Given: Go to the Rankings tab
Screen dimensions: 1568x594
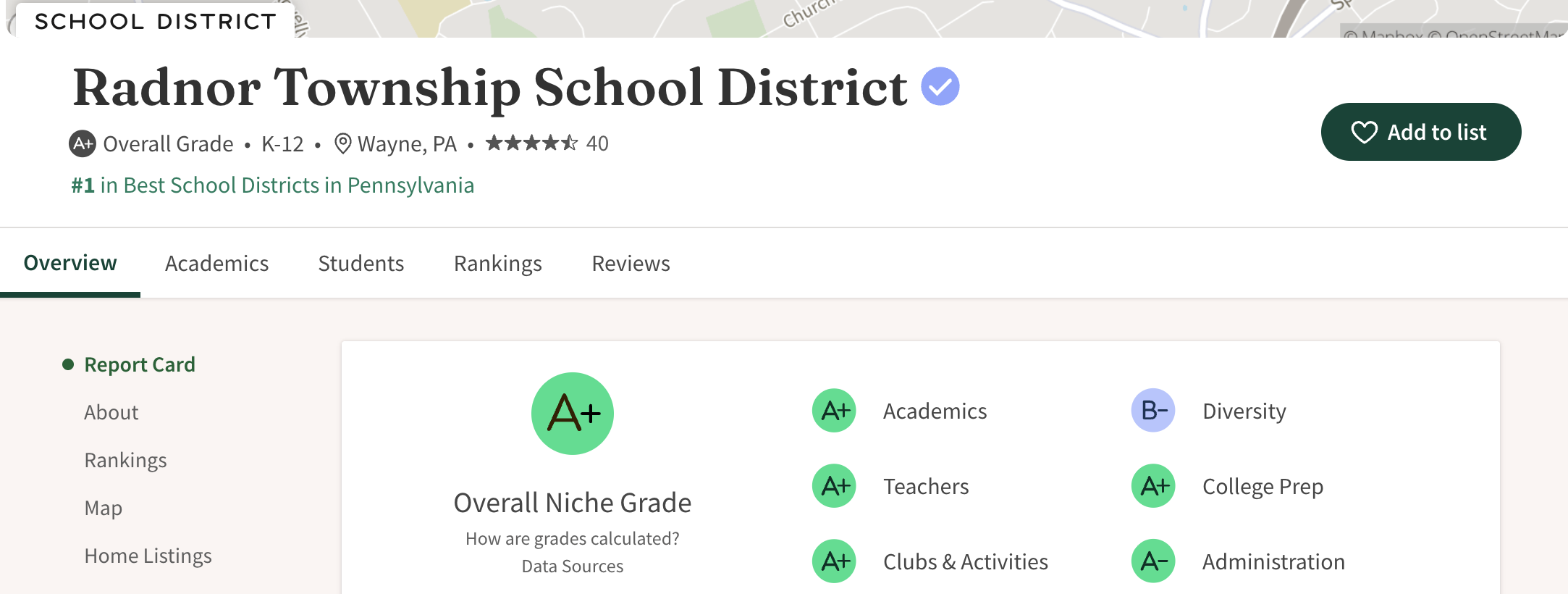Looking at the screenshot, I should click(497, 264).
